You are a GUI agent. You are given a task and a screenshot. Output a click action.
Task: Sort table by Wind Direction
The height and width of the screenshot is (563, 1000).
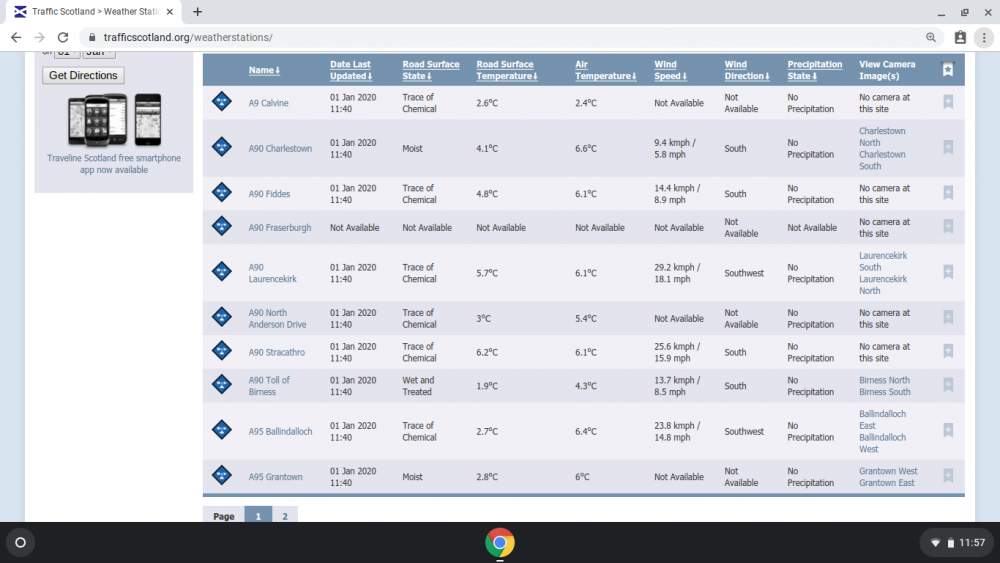pyautogui.click(x=747, y=70)
